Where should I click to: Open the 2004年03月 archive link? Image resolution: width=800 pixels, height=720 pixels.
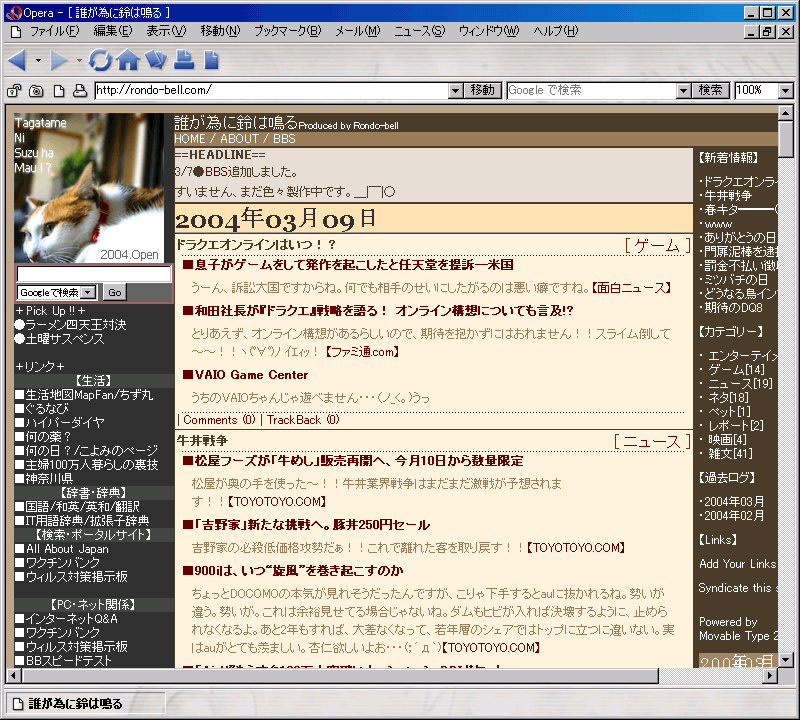click(734, 502)
